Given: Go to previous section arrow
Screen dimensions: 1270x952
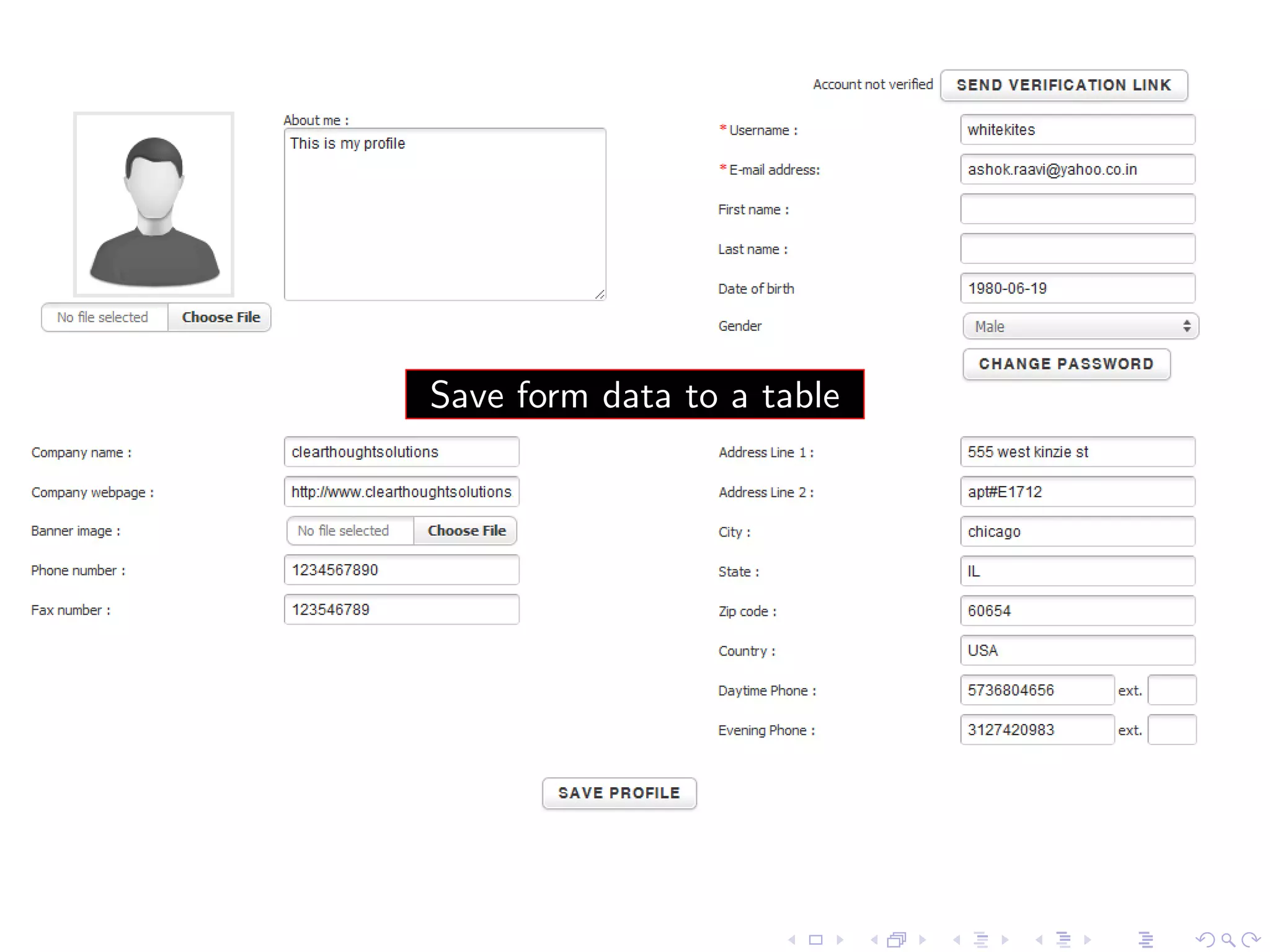Looking at the screenshot, I should (1039, 940).
